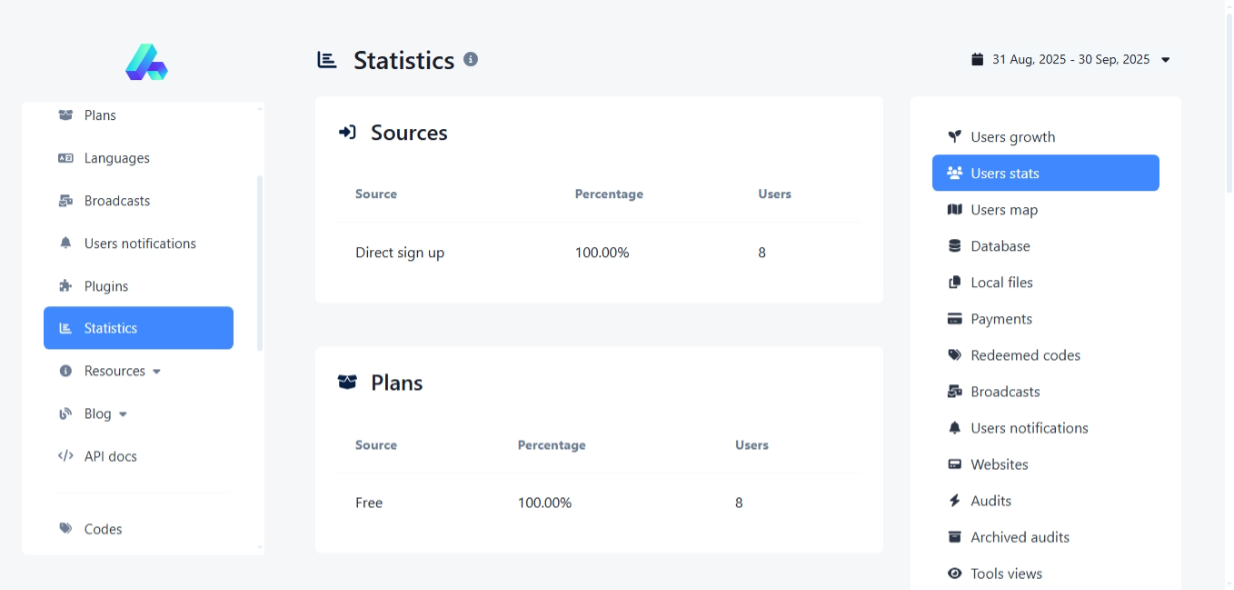Click the Redeemed codes tag icon

click(x=954, y=355)
